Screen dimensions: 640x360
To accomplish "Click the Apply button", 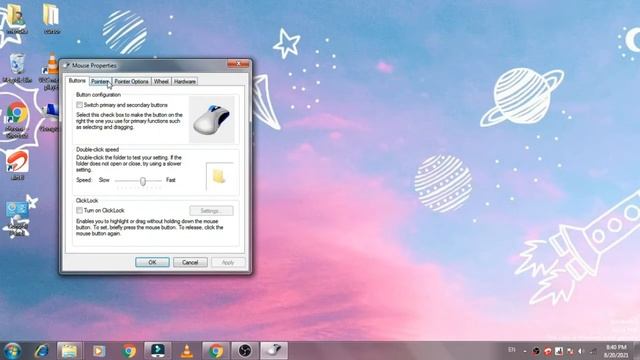I will coord(228,262).
